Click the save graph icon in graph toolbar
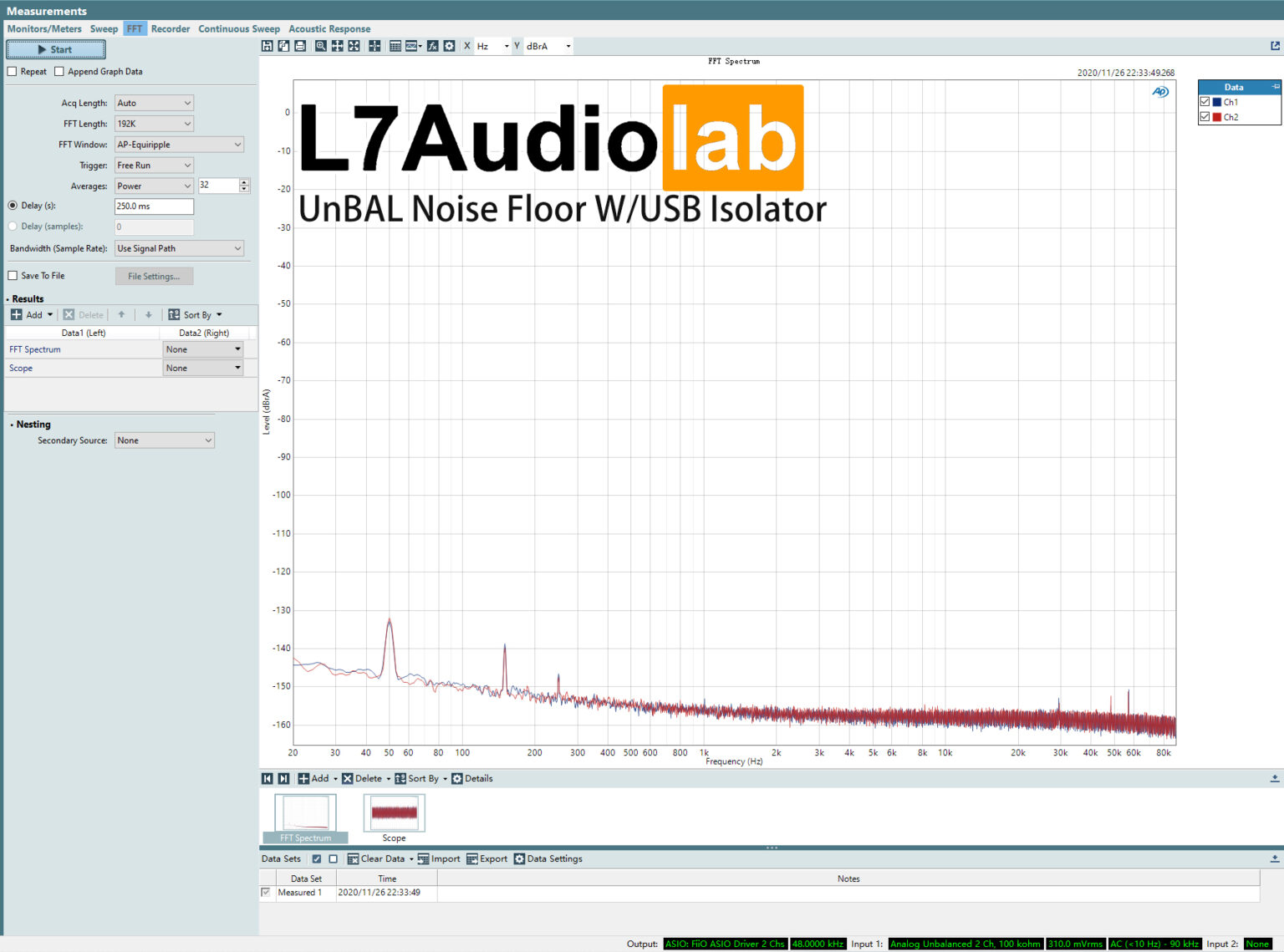The width and height of the screenshot is (1284, 952). 267,46
